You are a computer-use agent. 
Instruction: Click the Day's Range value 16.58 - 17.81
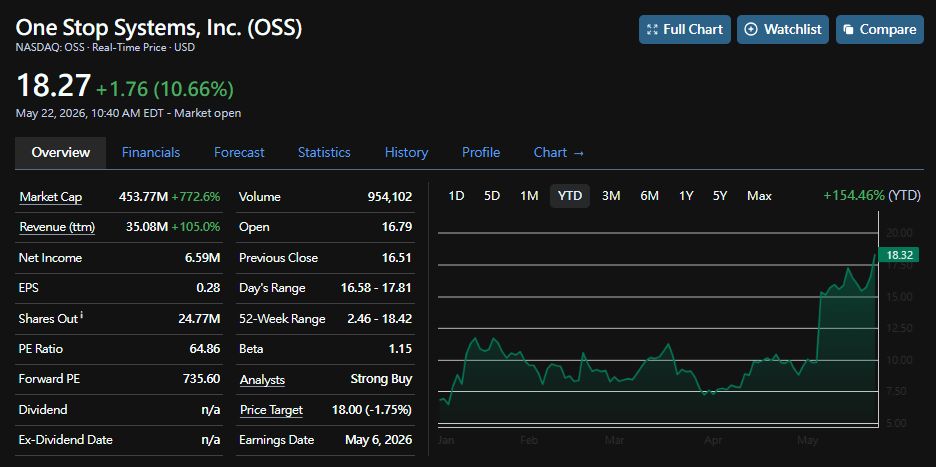[376, 288]
